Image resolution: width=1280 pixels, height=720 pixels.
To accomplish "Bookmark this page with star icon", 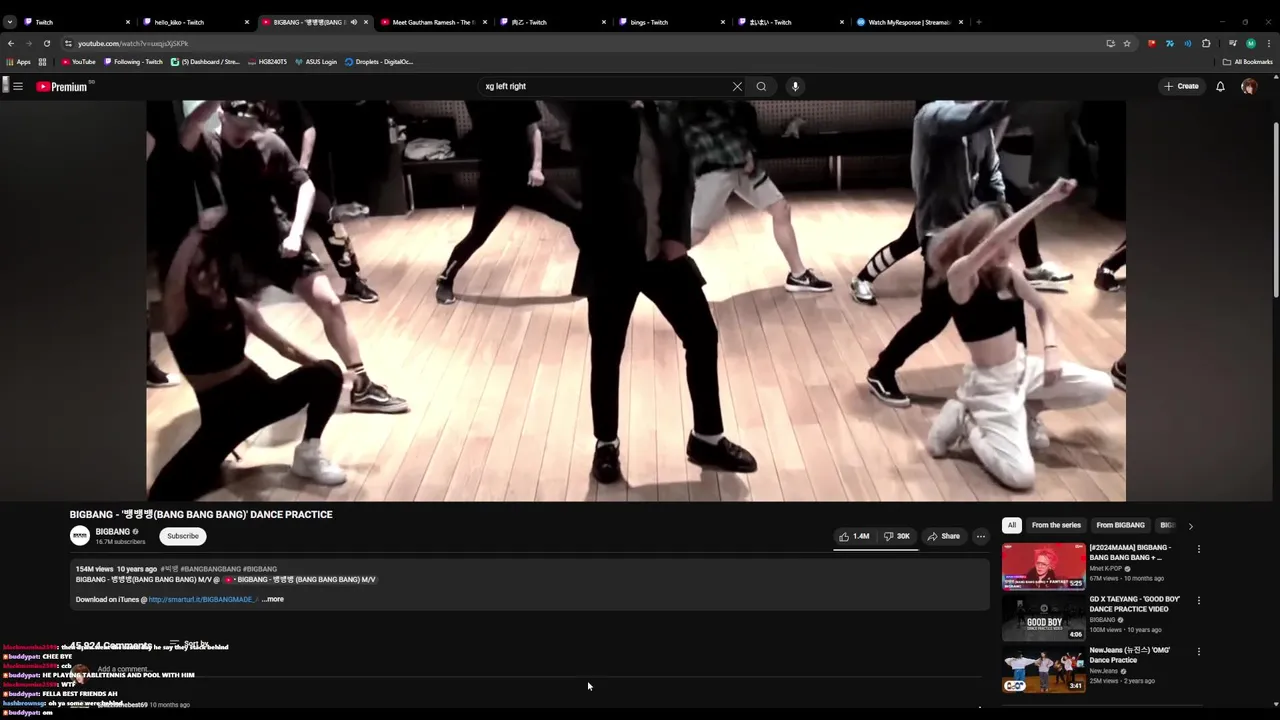I will click(1127, 43).
